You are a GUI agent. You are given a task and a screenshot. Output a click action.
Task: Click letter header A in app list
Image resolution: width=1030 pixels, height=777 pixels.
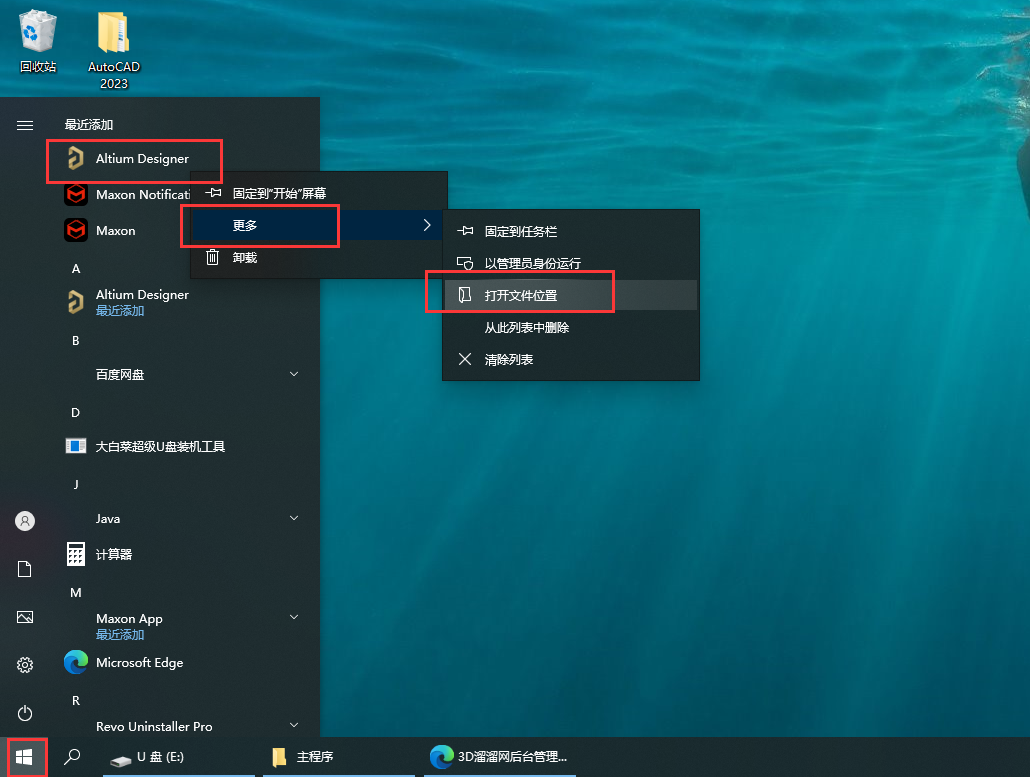[x=76, y=269]
